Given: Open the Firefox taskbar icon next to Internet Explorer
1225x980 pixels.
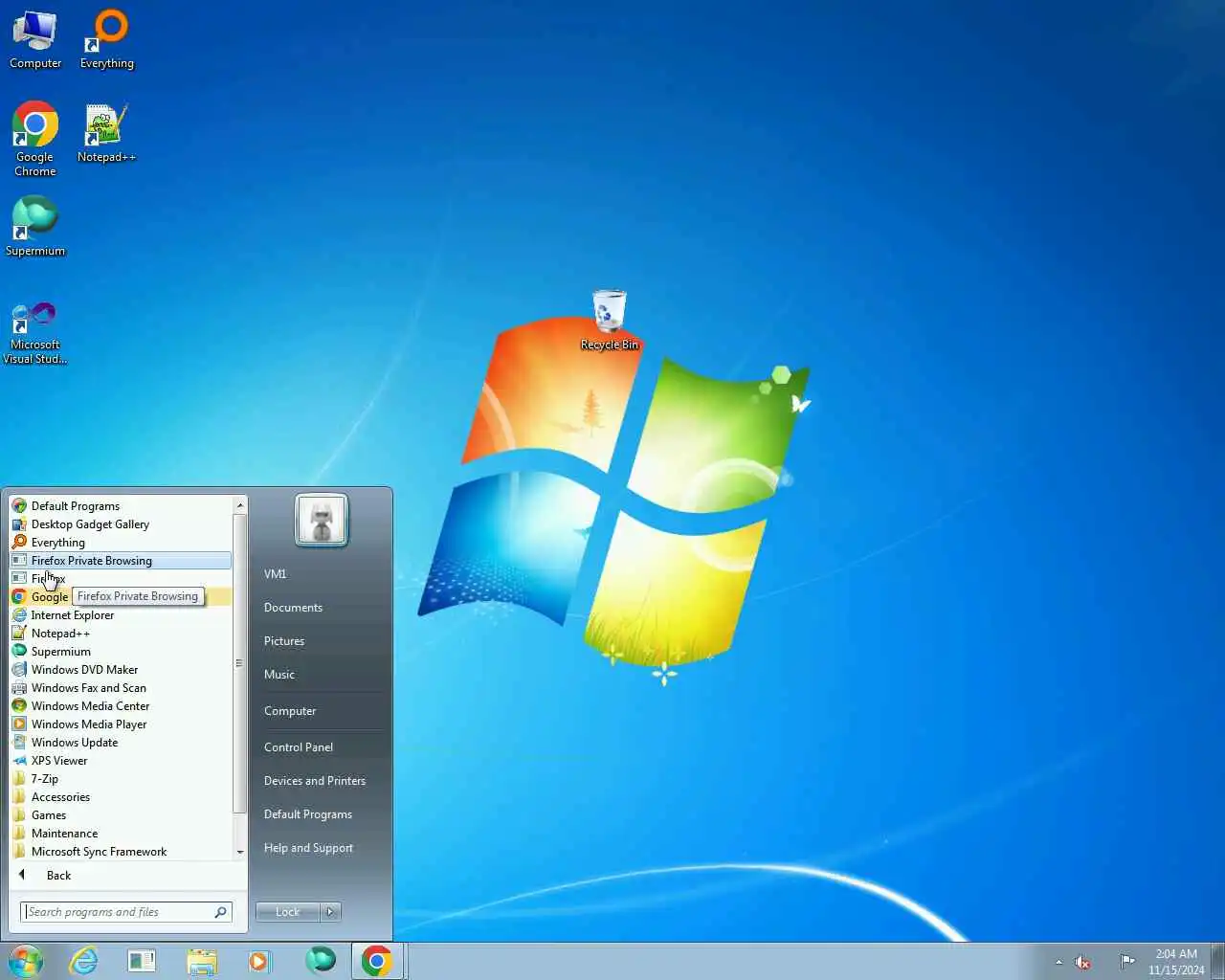Looking at the screenshot, I should tap(143, 961).
